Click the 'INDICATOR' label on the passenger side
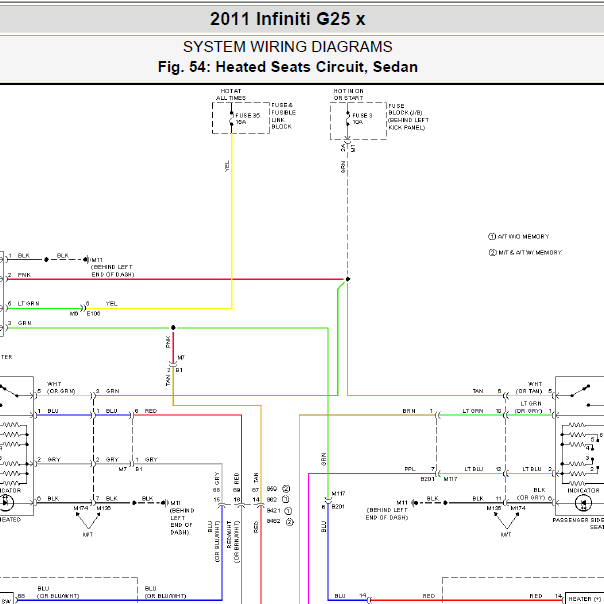The width and height of the screenshot is (604, 604). tap(583, 490)
